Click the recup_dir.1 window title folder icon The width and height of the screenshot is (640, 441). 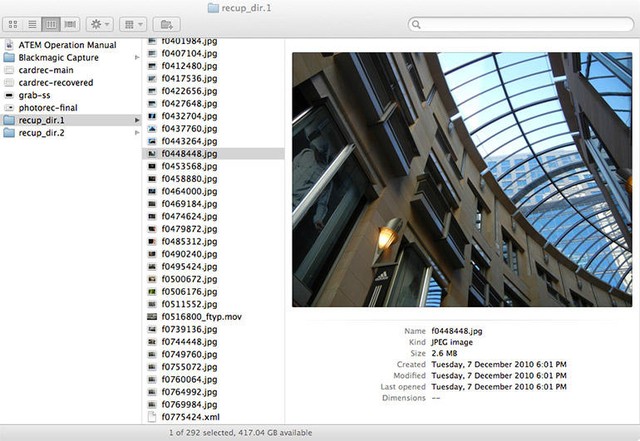[213, 8]
